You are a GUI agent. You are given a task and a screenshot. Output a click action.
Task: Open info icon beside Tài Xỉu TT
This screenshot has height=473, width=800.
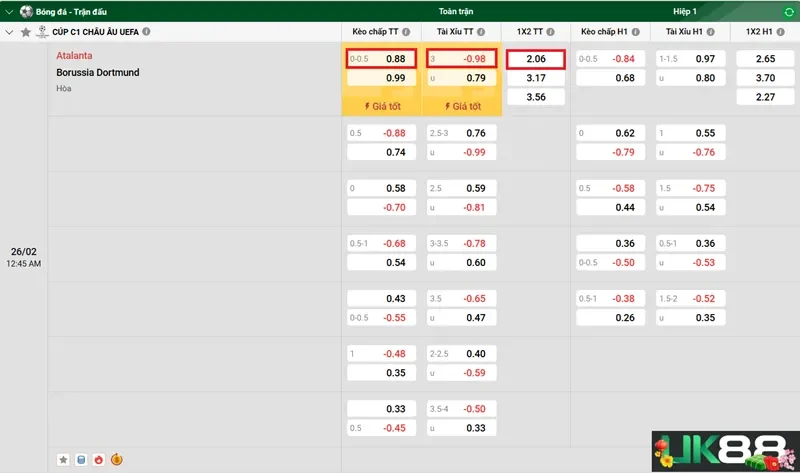[x=481, y=32]
